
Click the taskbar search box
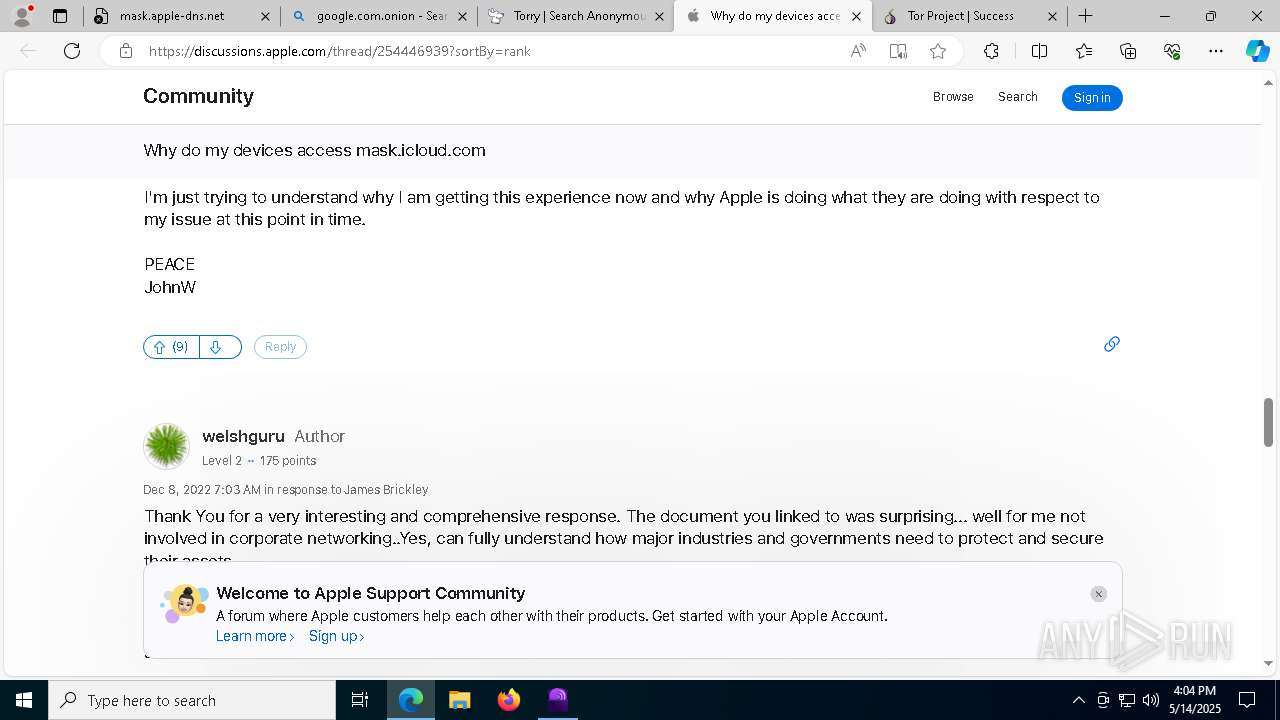[192, 700]
